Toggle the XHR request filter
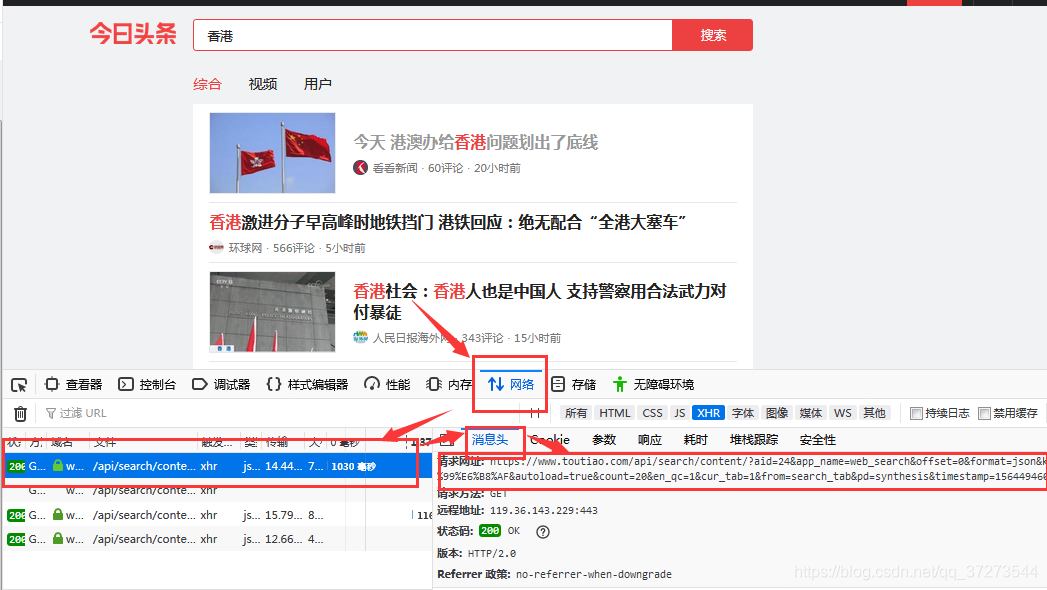1047x590 pixels. 708,413
